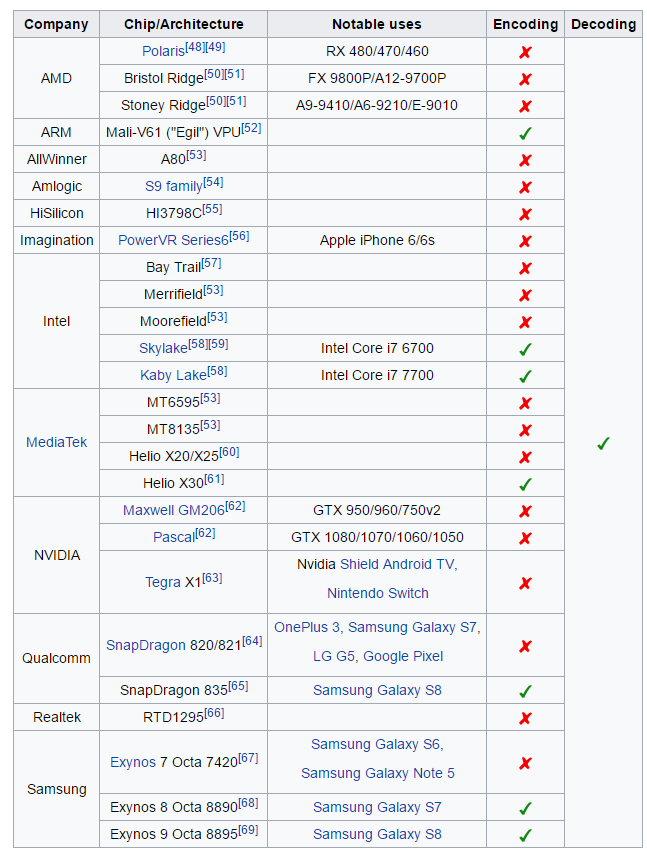The height and width of the screenshot is (855, 647).
Task: Open the Maxwell GM206 link
Action: click(x=174, y=510)
